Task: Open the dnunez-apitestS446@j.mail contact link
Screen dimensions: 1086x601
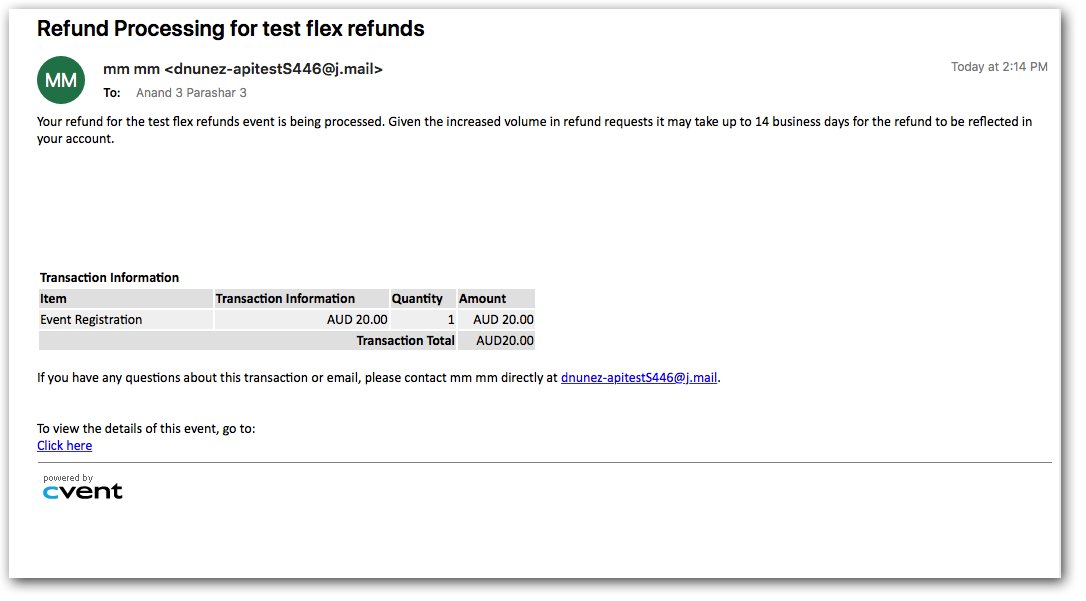Action: pyautogui.click(x=639, y=378)
